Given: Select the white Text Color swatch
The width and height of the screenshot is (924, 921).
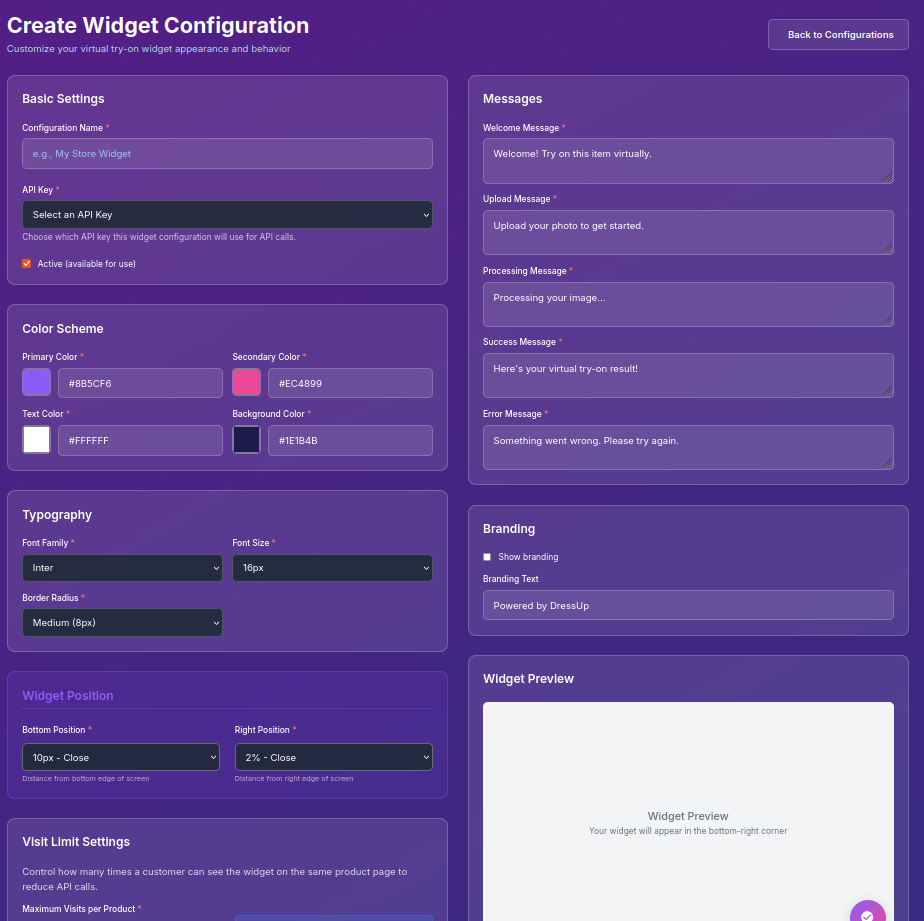Looking at the screenshot, I should tap(36, 439).
